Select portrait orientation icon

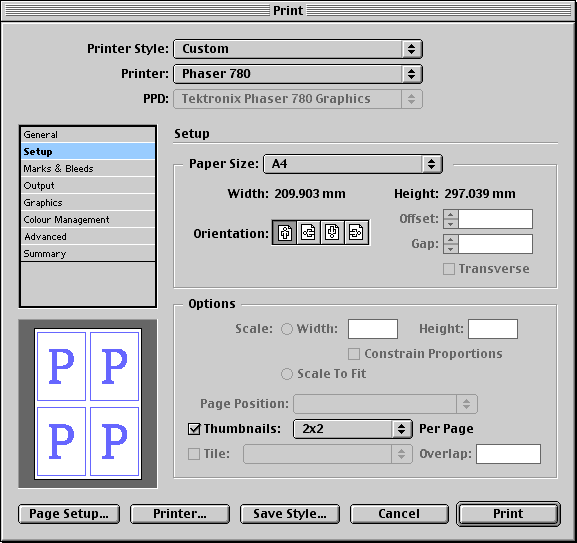284,233
